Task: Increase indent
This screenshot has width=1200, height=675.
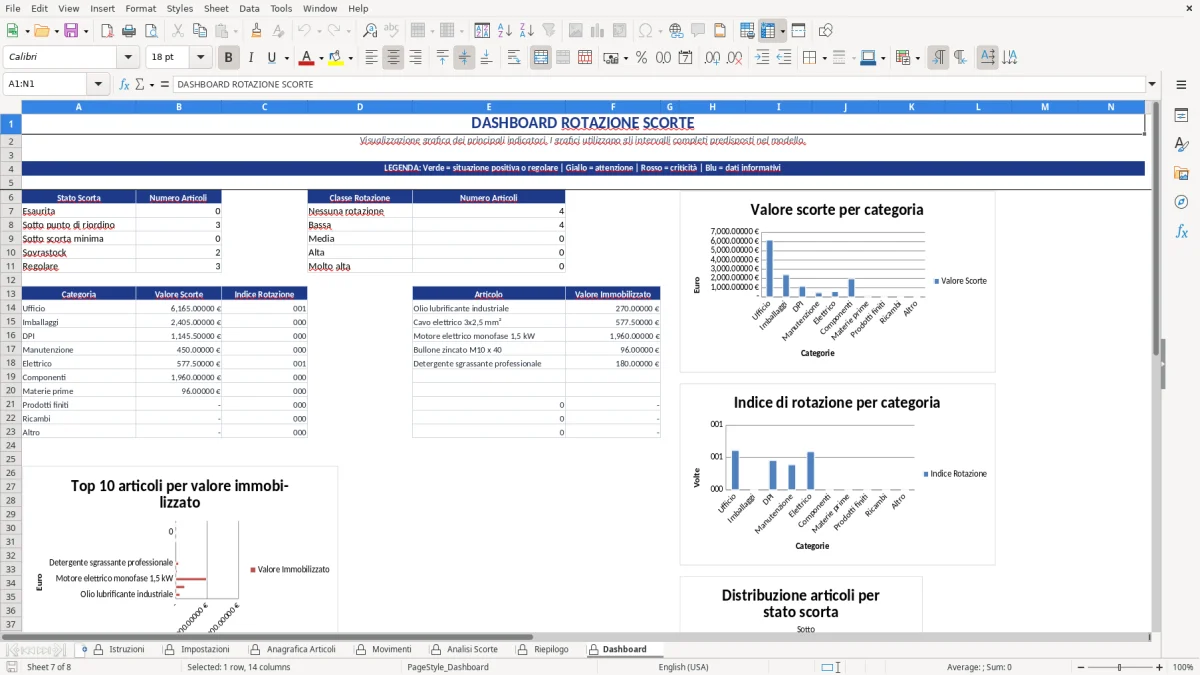Action: tap(762, 58)
